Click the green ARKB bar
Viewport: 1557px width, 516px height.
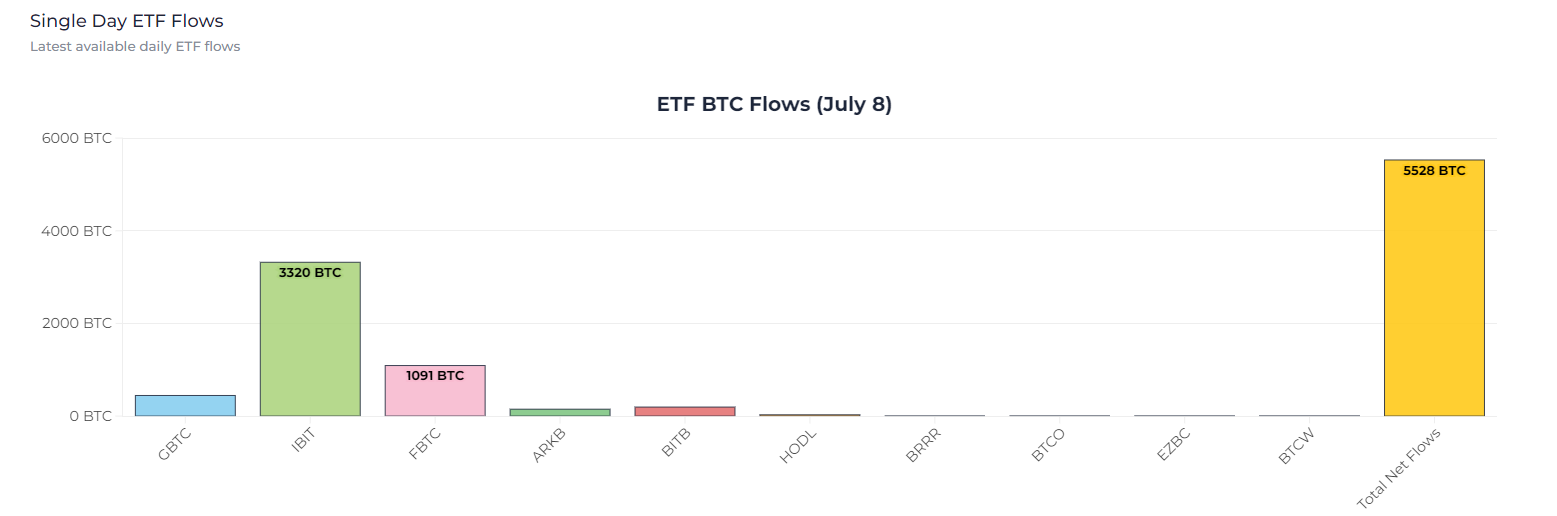tap(560, 412)
